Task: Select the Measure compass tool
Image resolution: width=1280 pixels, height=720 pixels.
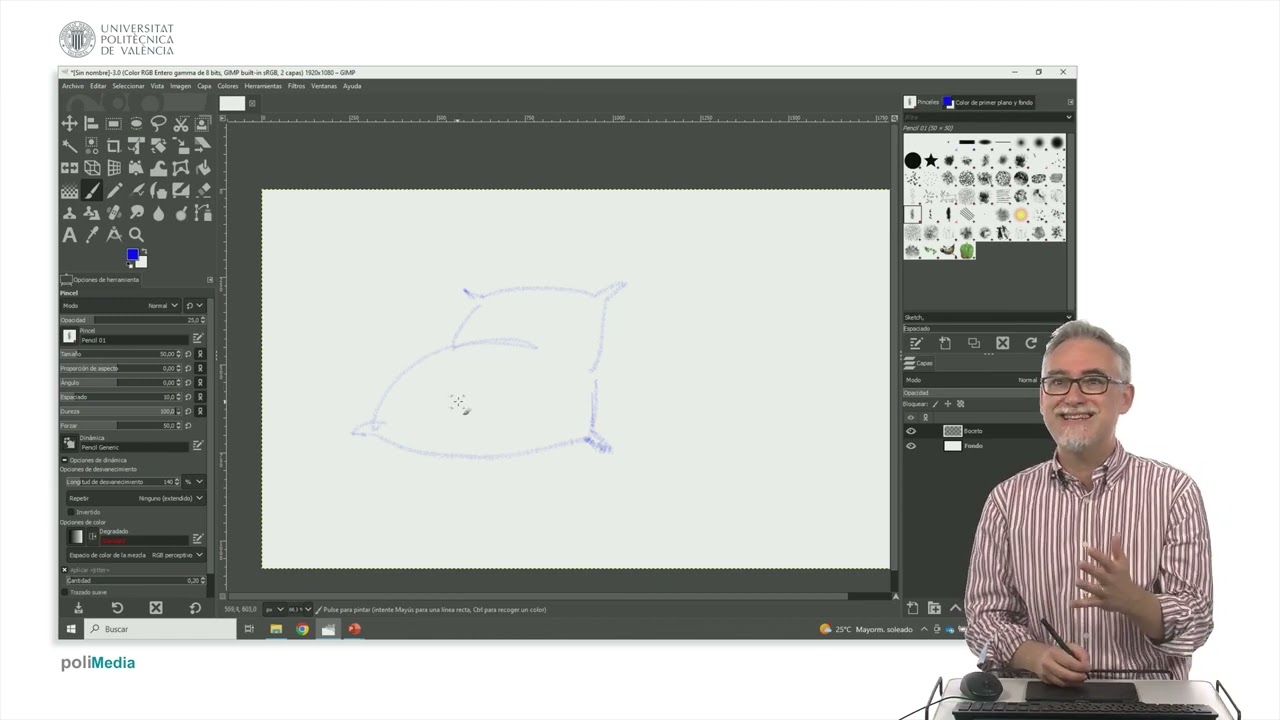Action: pos(113,235)
